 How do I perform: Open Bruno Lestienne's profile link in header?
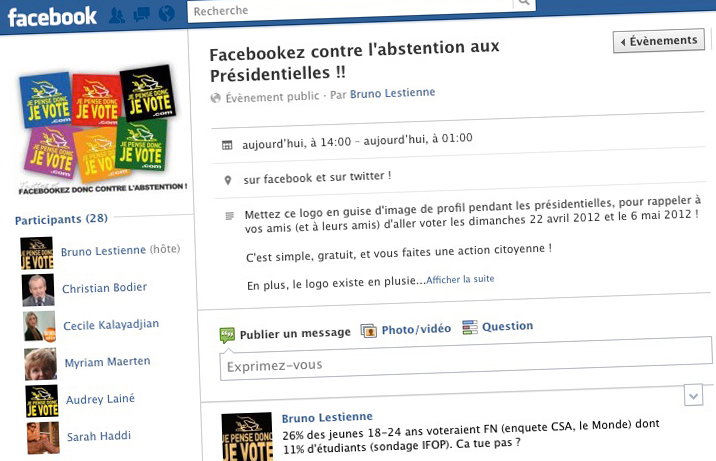[392, 93]
